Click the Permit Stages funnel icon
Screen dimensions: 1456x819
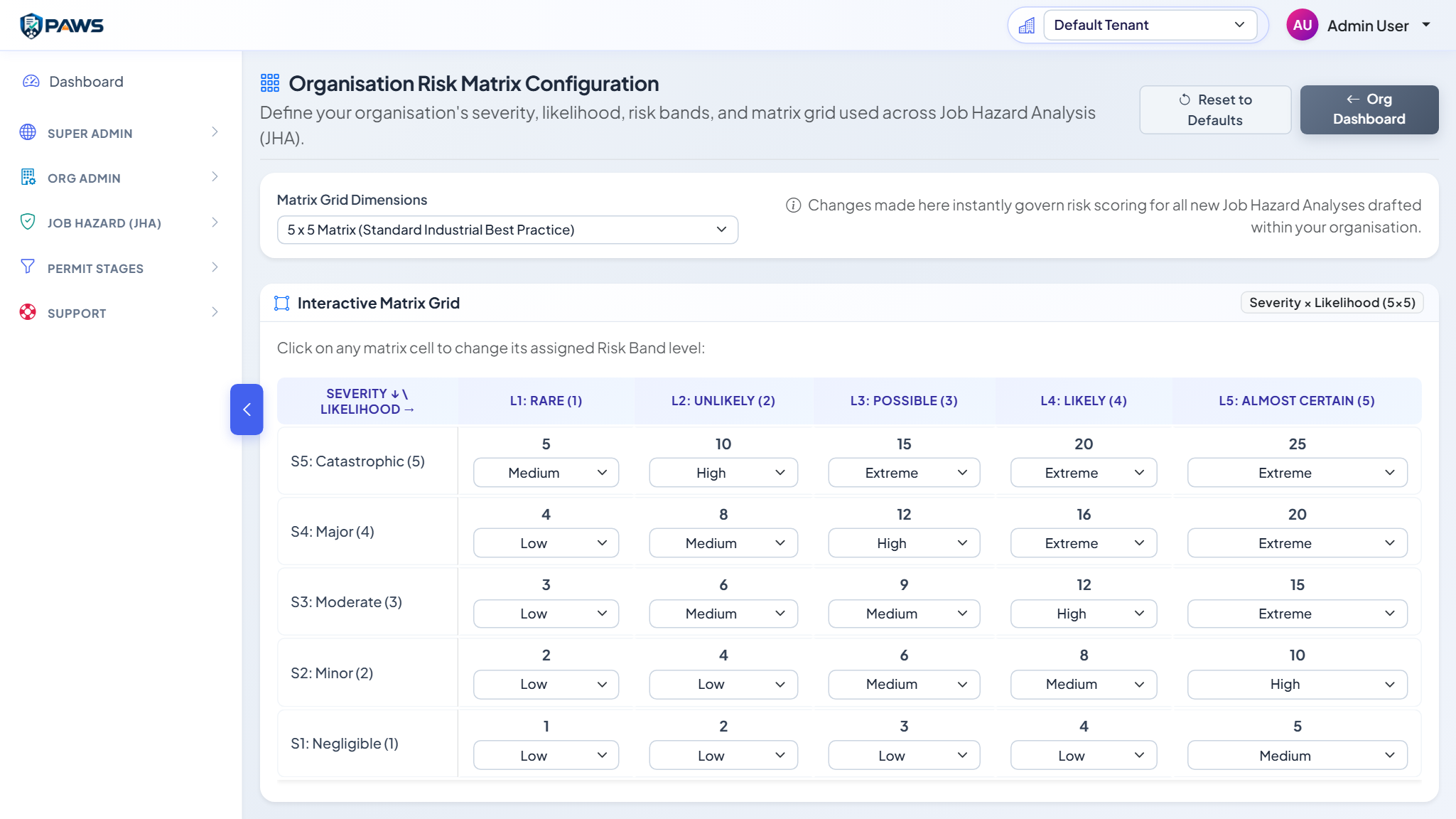28,267
